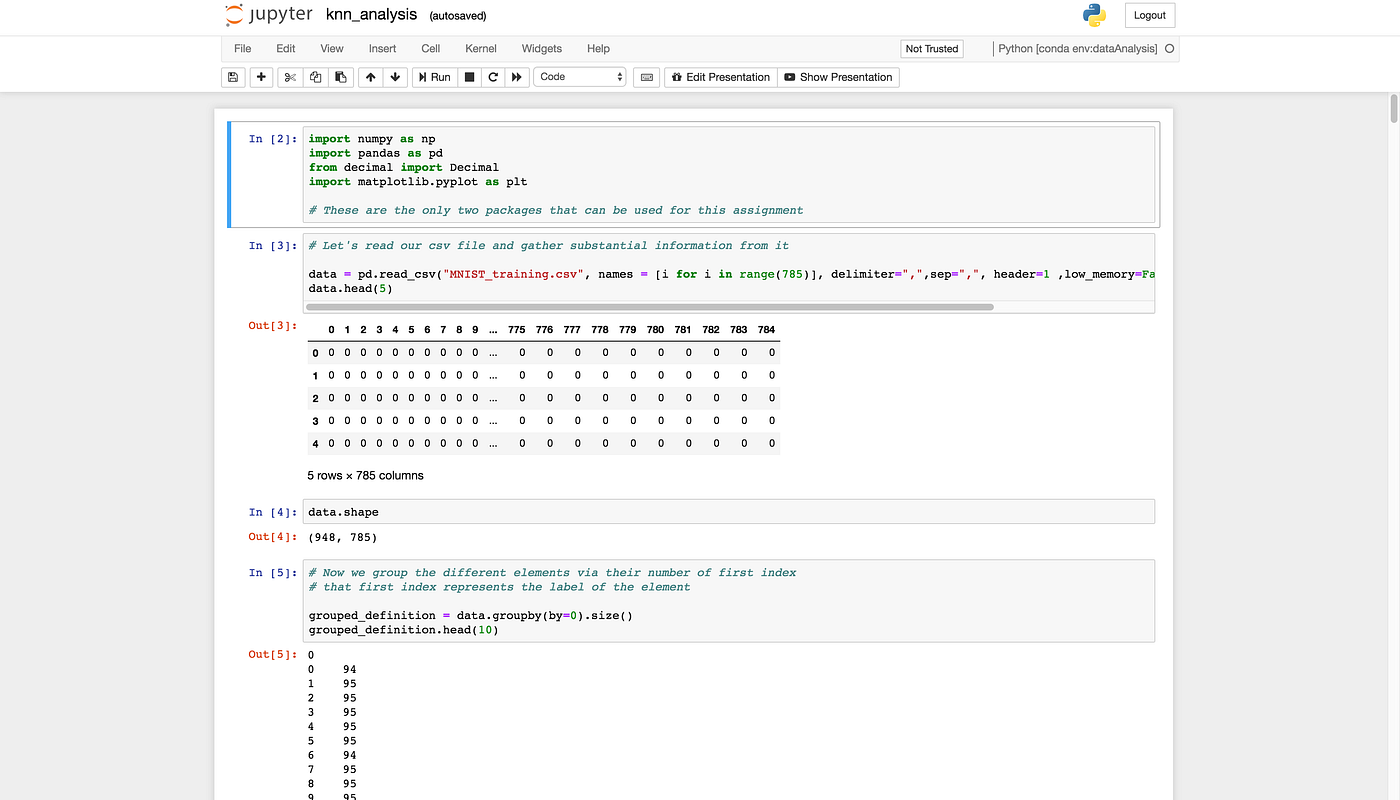Copy the selected cells
Screen dimensions: 1400x800
pyautogui.click(x=314, y=77)
